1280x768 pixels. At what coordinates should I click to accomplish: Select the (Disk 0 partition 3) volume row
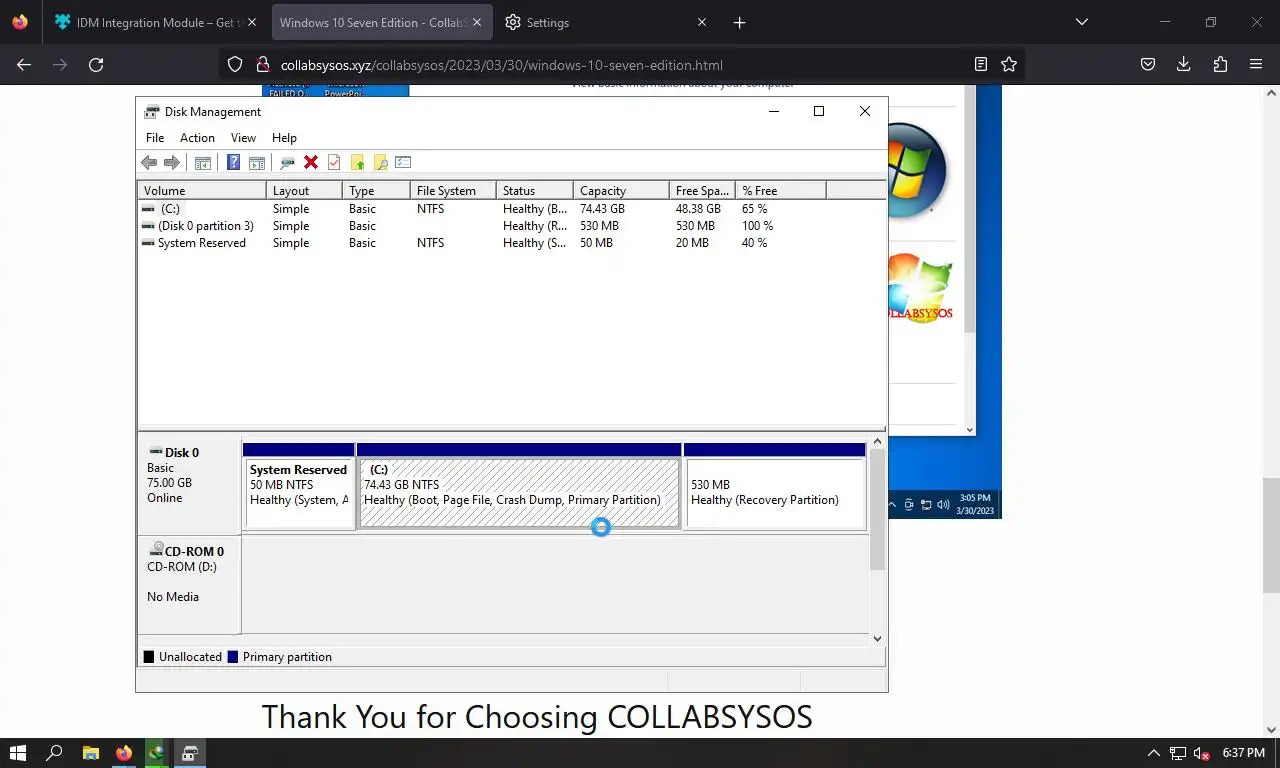click(x=511, y=226)
